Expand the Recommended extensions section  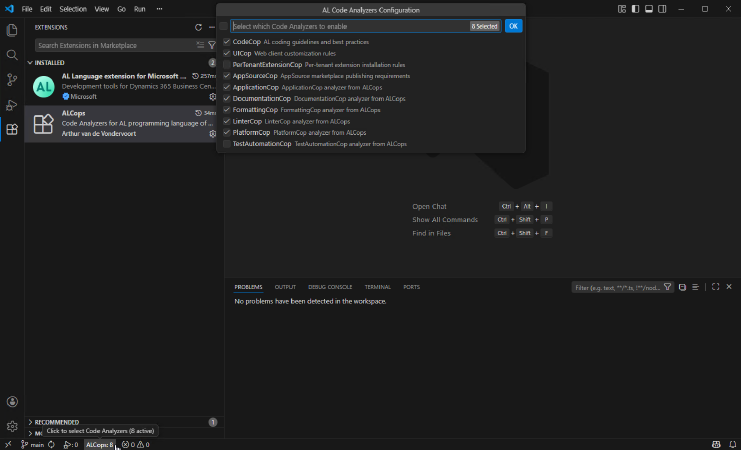coord(58,422)
